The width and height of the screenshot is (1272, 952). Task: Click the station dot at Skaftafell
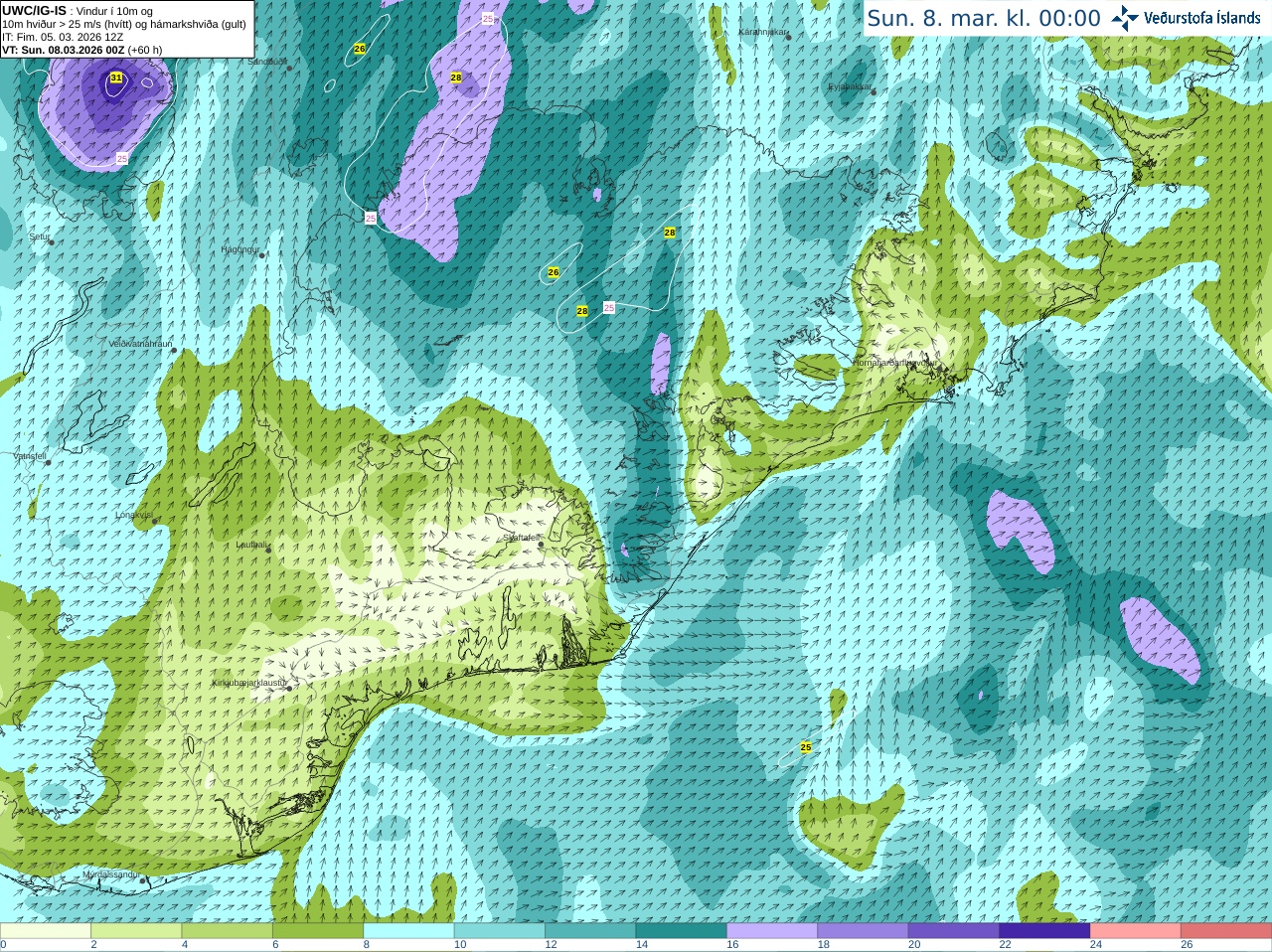click(540, 544)
